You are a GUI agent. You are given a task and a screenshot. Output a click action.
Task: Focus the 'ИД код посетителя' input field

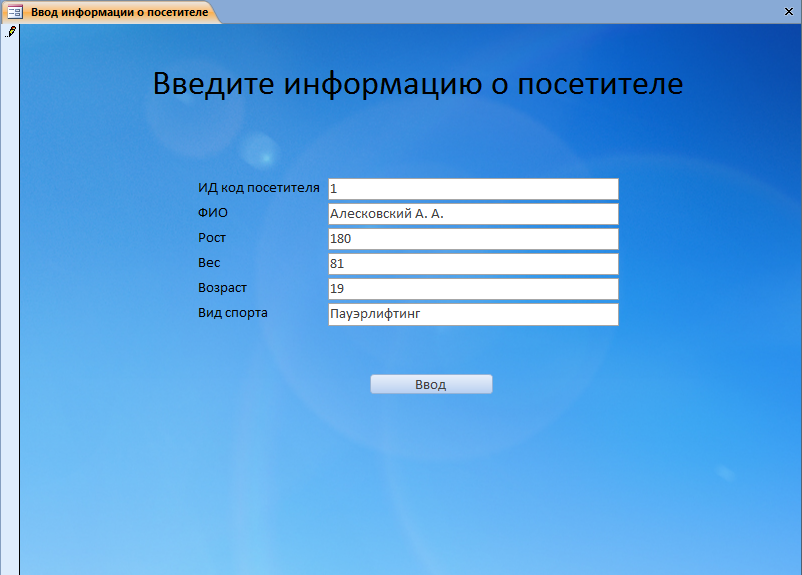click(x=473, y=189)
